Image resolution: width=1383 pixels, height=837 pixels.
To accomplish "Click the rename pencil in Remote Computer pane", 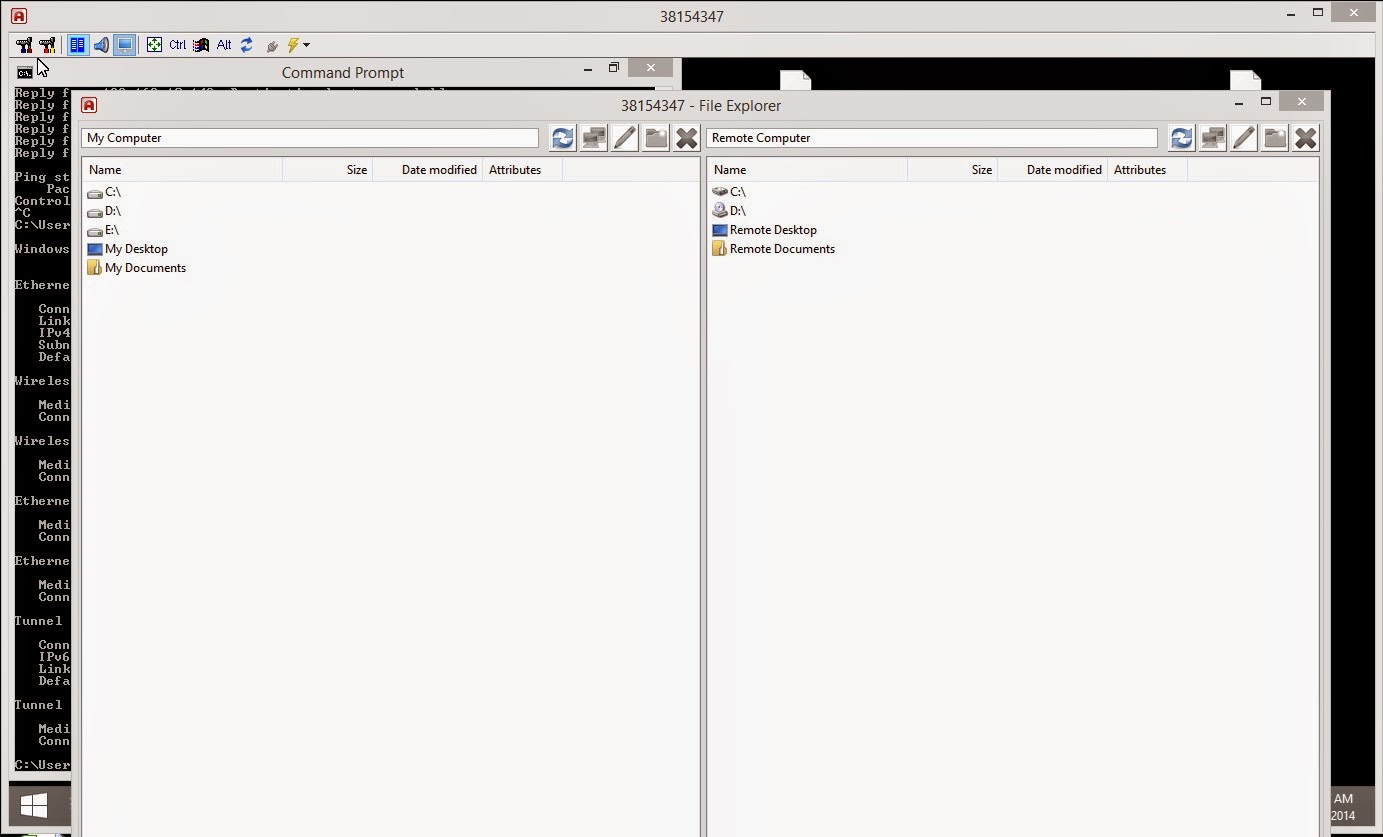I will [x=1244, y=138].
